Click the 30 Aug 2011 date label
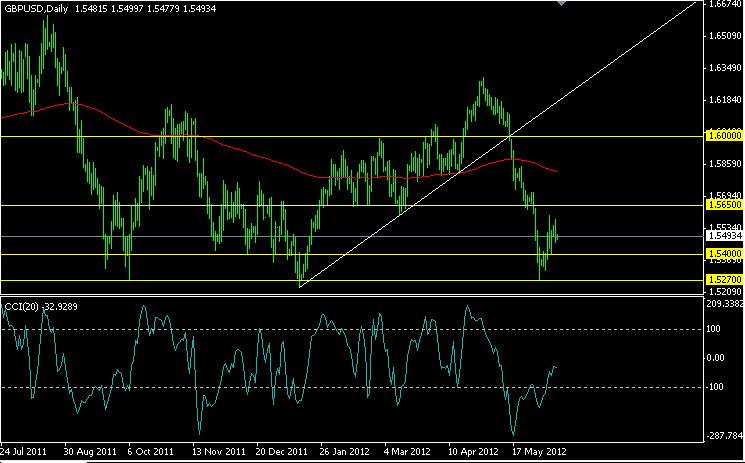The height and width of the screenshot is (463, 745). [x=90, y=451]
